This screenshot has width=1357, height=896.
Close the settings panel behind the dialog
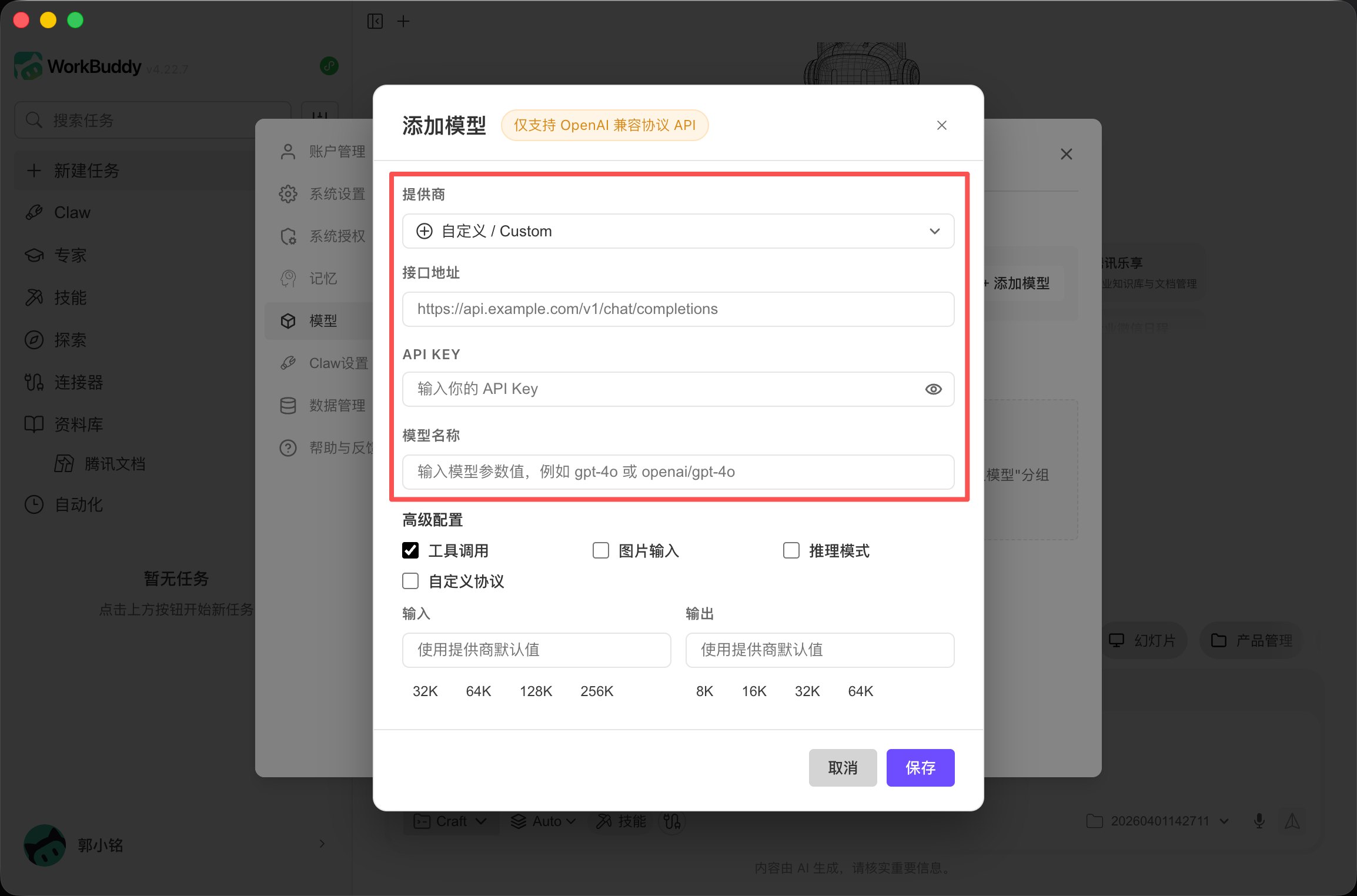tap(1067, 154)
